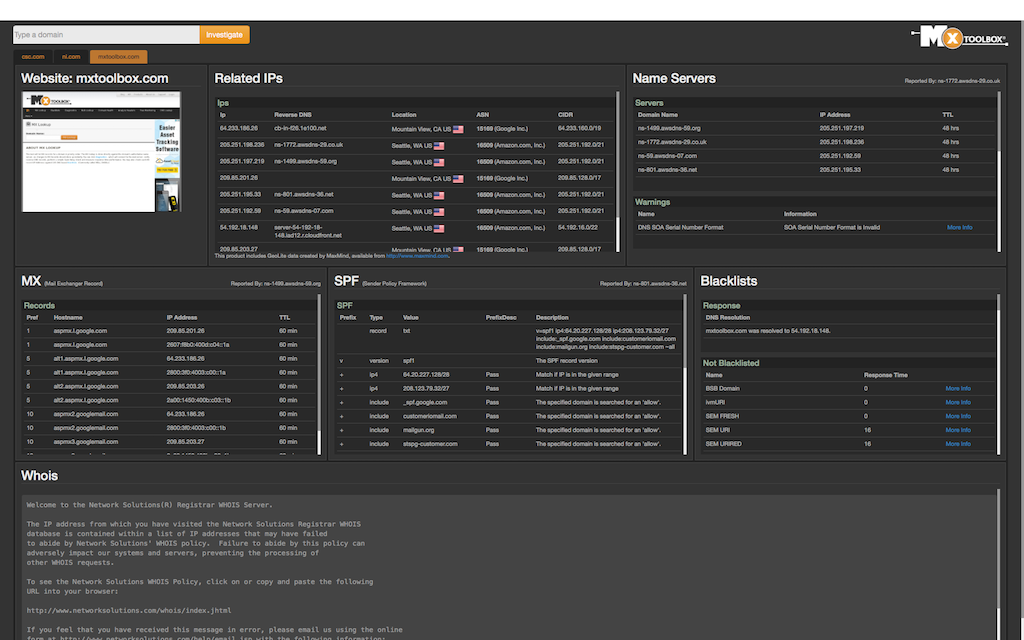Click MX IP address 209.85.203.26

185,386
